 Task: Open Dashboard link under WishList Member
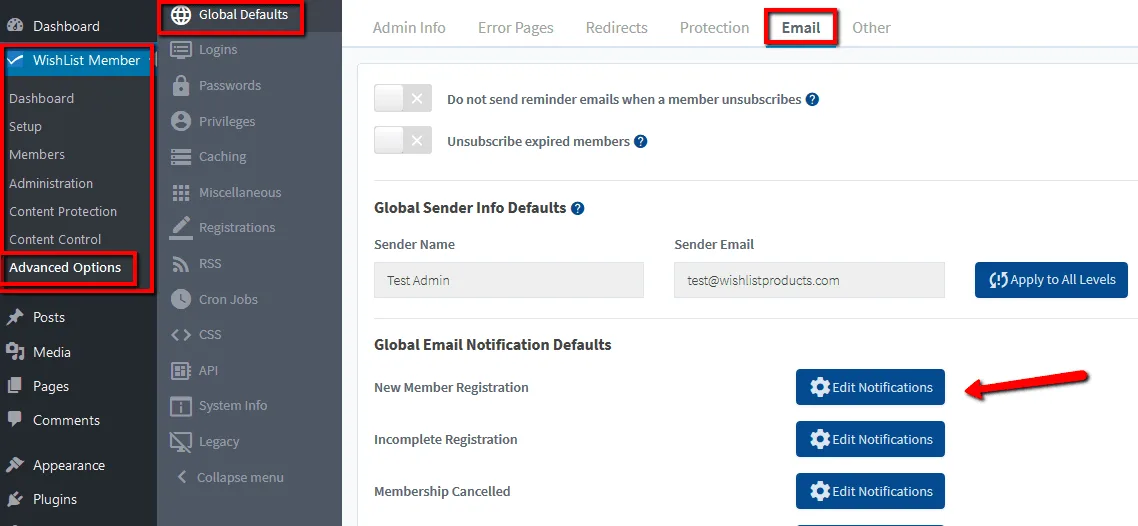click(41, 98)
